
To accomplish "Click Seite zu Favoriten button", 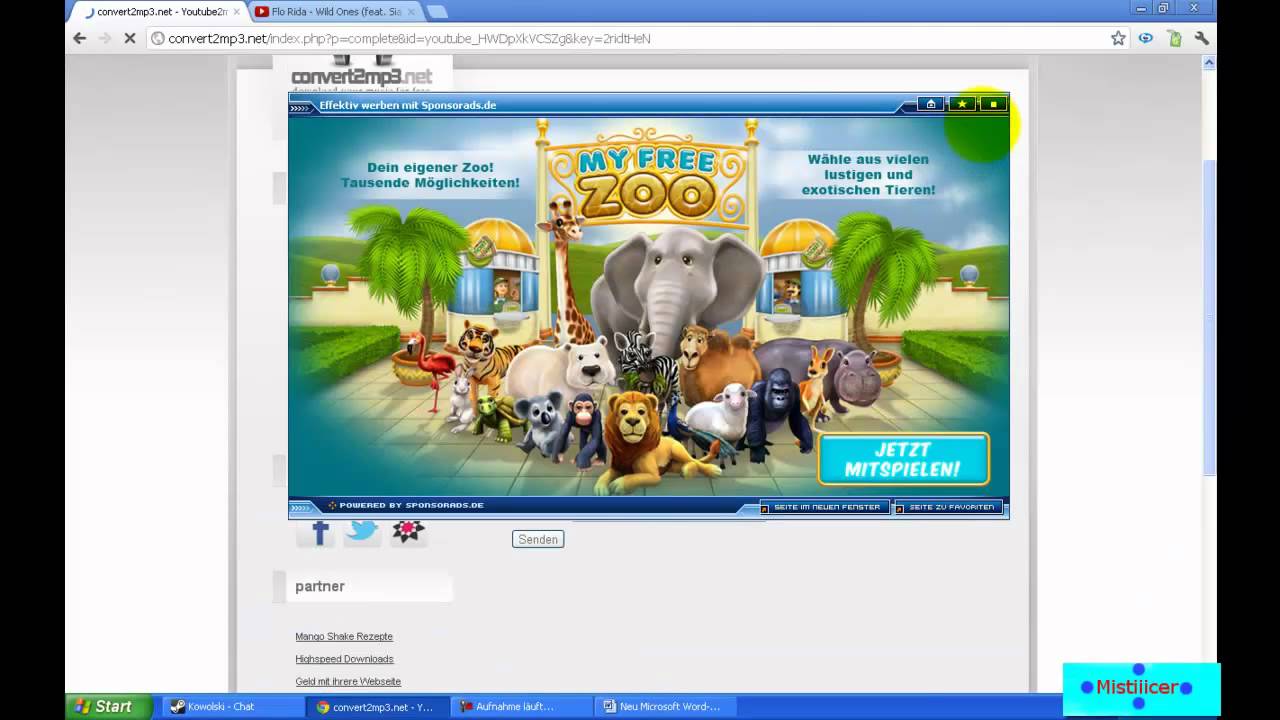I will pyautogui.click(x=949, y=507).
